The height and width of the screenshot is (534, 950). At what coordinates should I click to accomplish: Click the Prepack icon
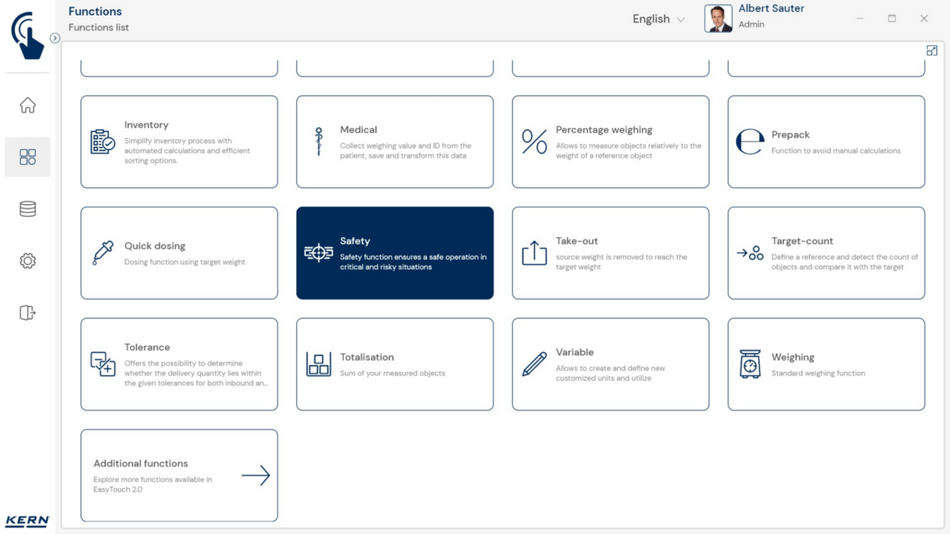tap(750, 142)
